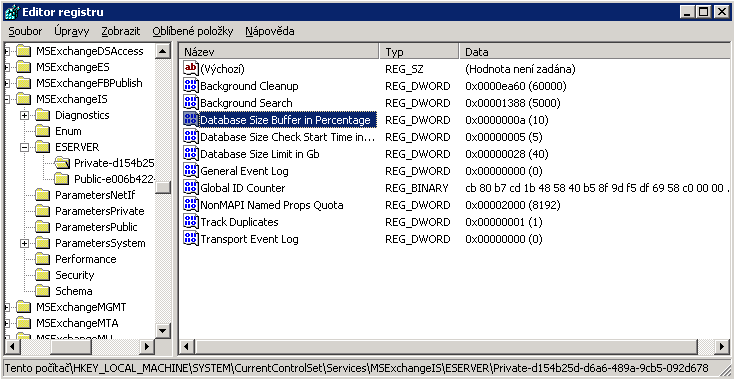The width and height of the screenshot is (734, 379).
Task: Expand the MSExchangeFBPublish tree node
Action: click(x=7, y=83)
